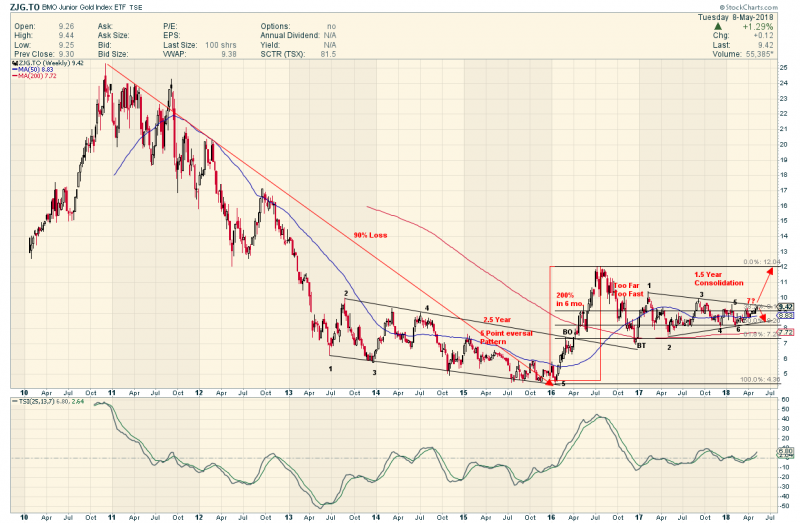Click the Annual Dividend label
Screen dimensions: 800x523
pyautogui.click(x=290, y=36)
